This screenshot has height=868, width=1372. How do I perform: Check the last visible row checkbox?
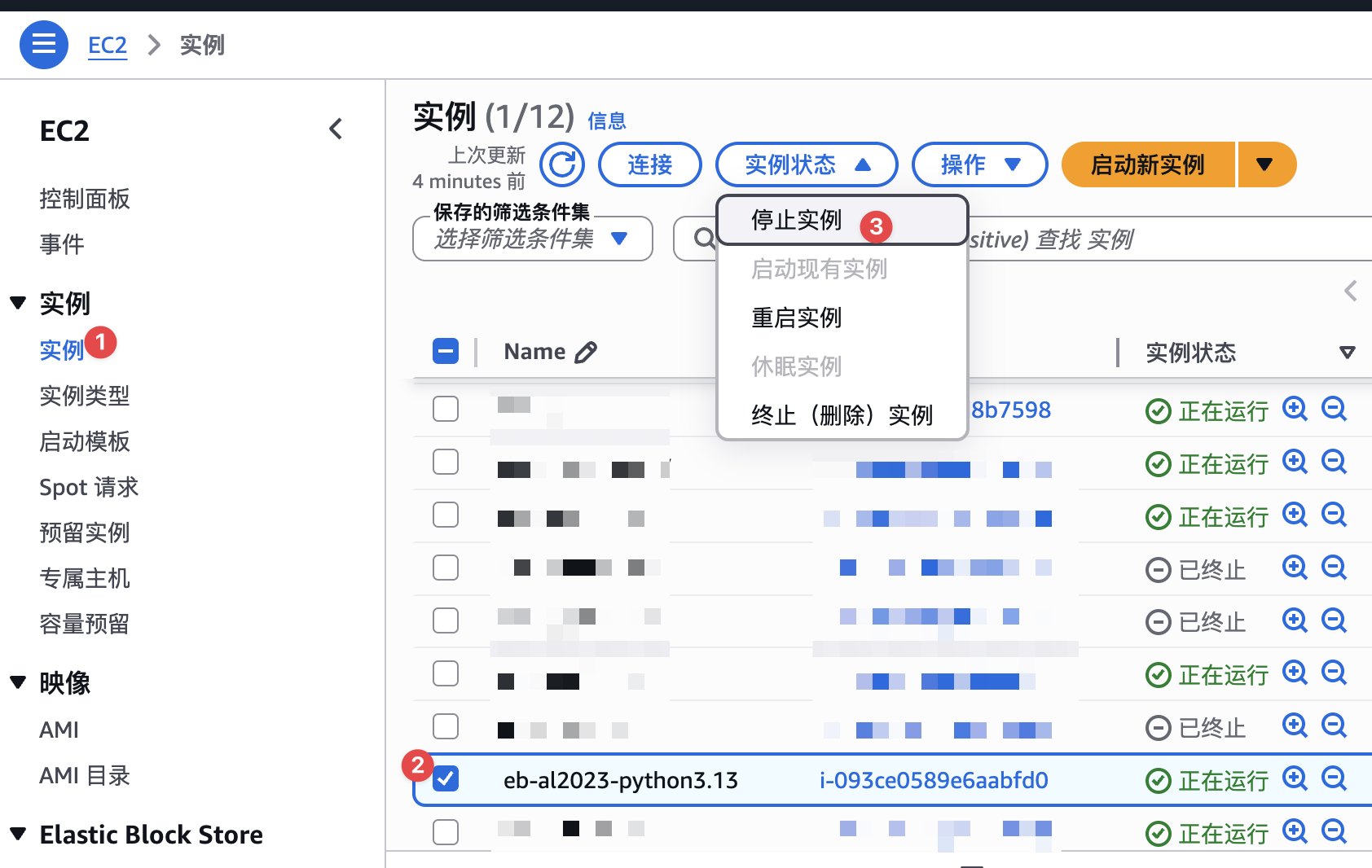pyautogui.click(x=446, y=832)
